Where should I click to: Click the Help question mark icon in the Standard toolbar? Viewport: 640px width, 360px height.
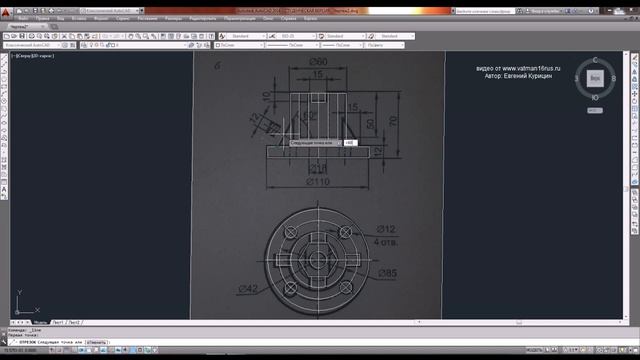click(x=211, y=36)
